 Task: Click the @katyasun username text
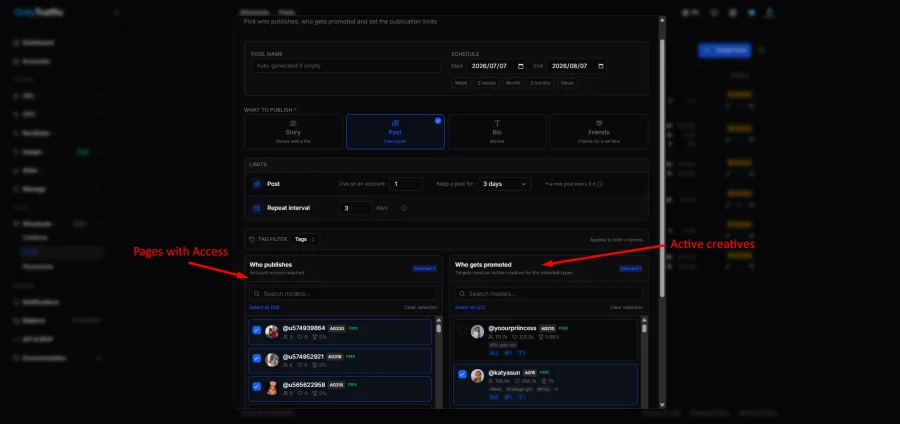point(504,372)
